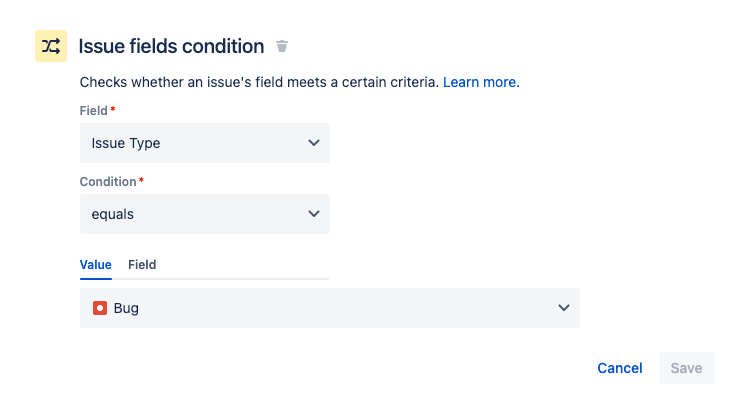Open the equals condition dropdown
This screenshot has width=745, height=395.
(x=205, y=214)
